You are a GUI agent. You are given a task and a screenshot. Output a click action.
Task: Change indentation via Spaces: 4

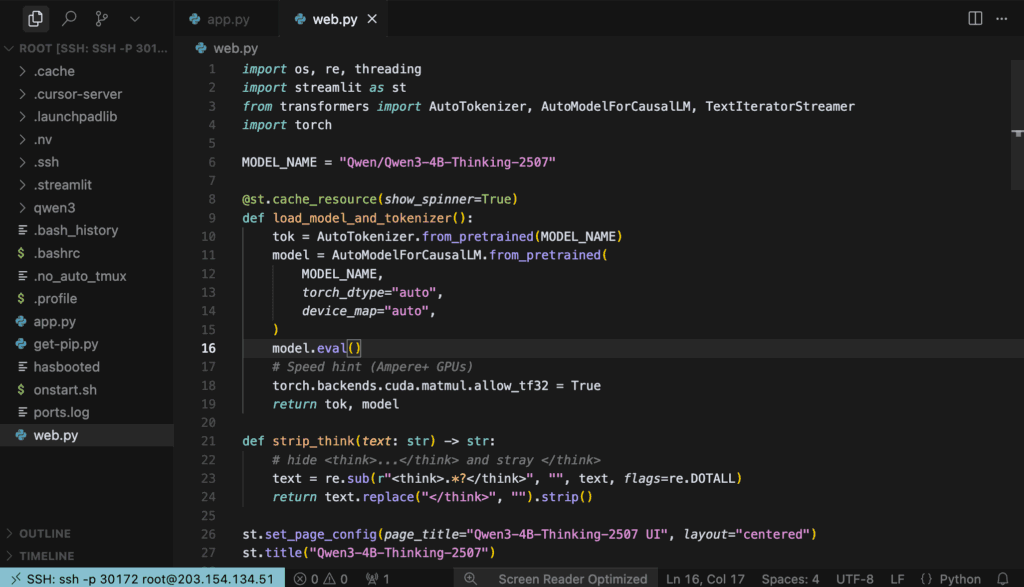click(790, 579)
